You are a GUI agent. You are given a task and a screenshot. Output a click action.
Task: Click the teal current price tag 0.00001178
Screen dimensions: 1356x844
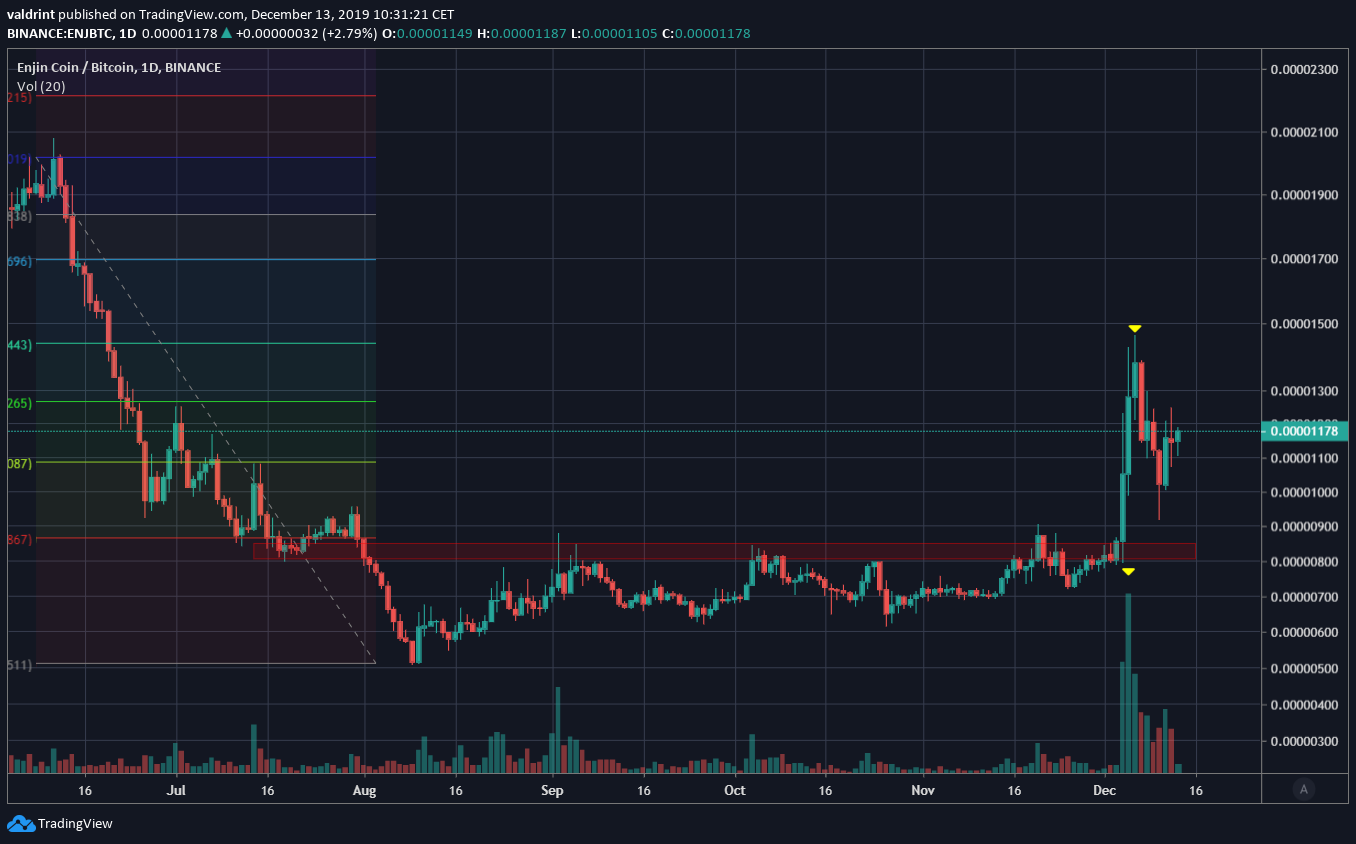click(x=1304, y=430)
